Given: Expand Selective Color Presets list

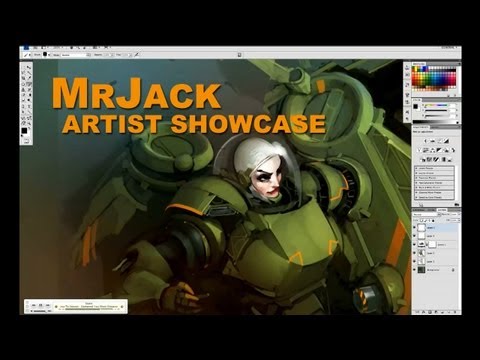Looking at the screenshot, I should 416,197.
